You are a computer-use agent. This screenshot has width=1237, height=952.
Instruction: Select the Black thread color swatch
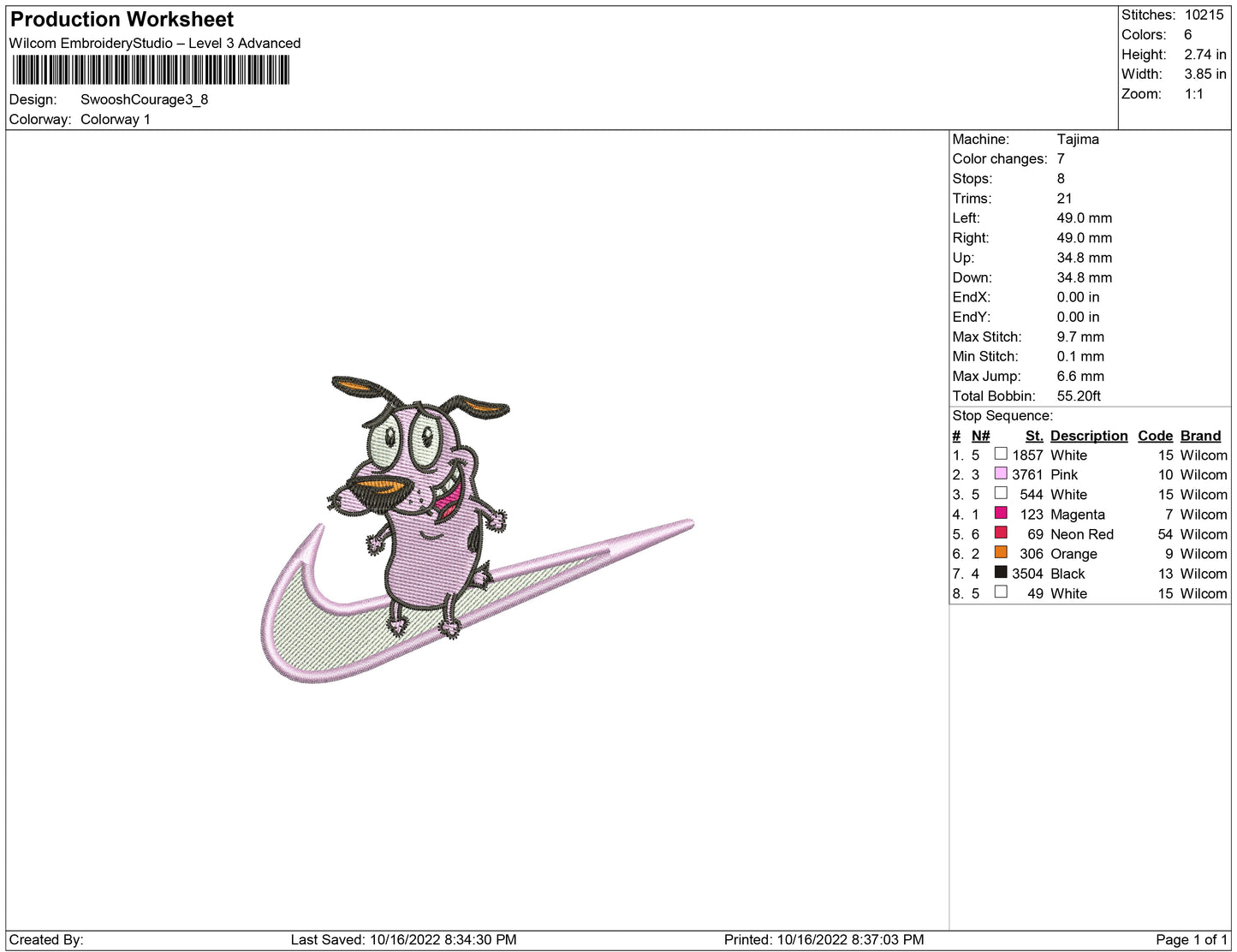(1001, 572)
